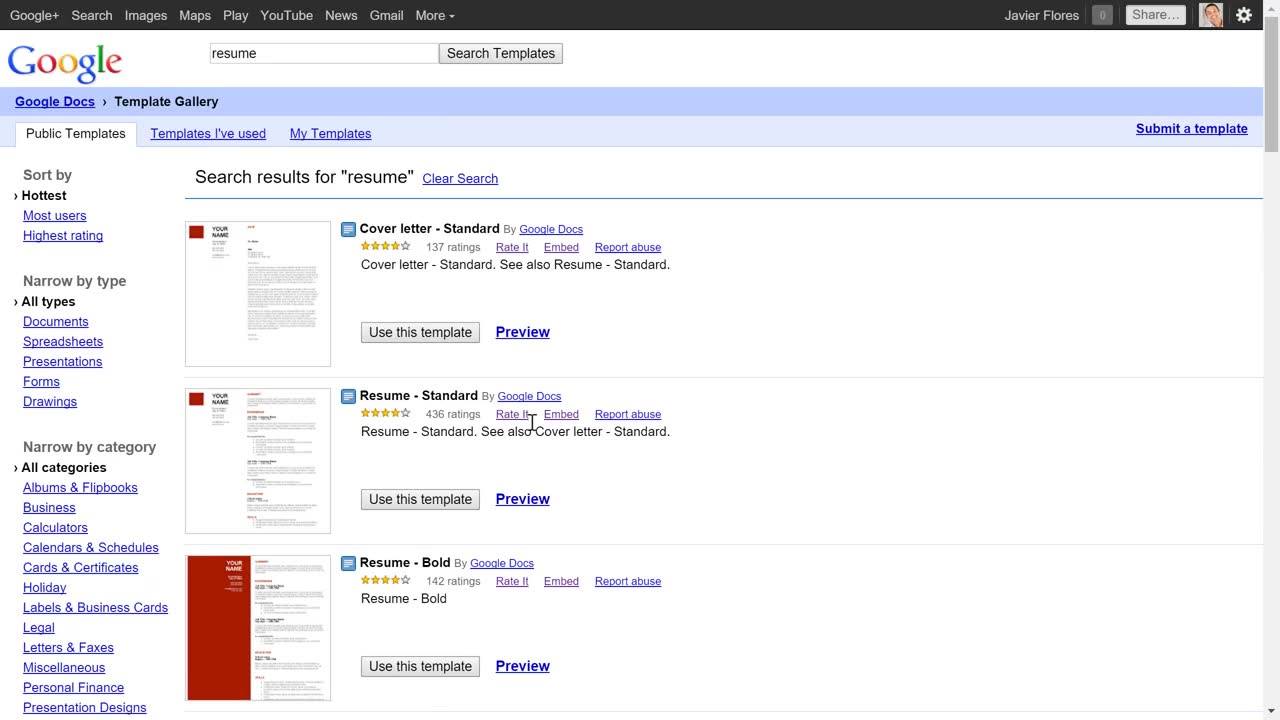Sort templates by Most users
The height and width of the screenshot is (720, 1280).
click(55, 216)
